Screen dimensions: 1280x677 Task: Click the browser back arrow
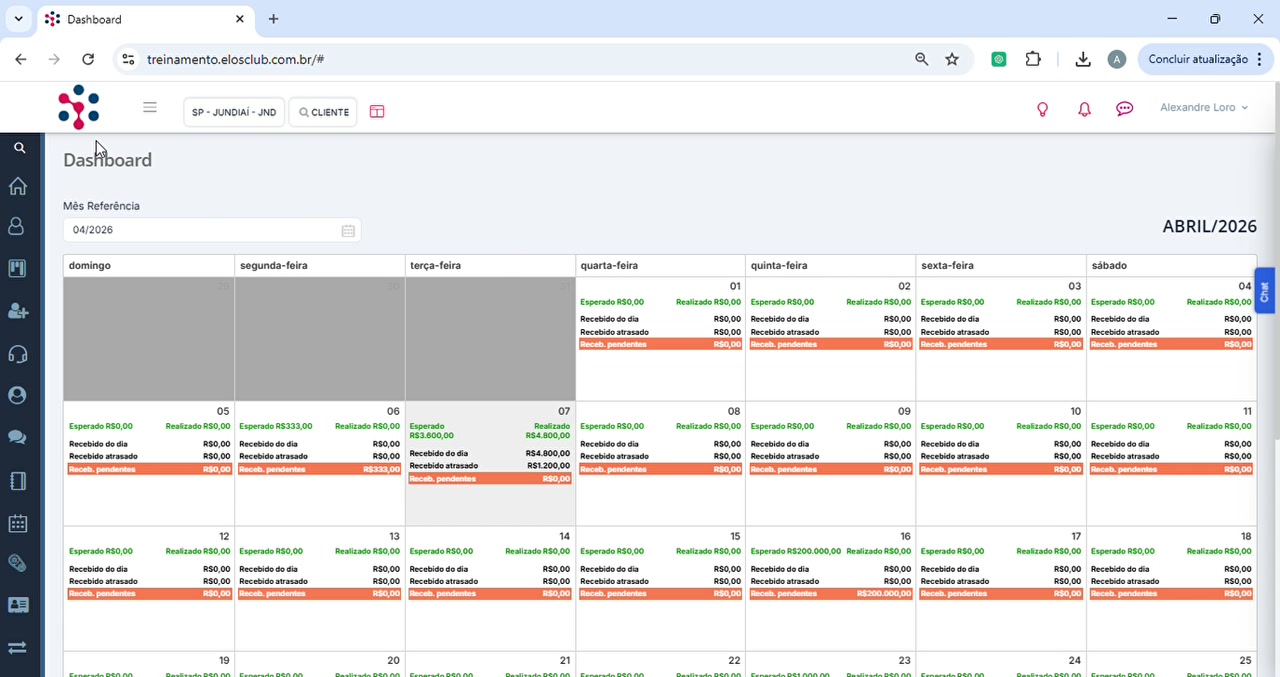click(x=21, y=59)
